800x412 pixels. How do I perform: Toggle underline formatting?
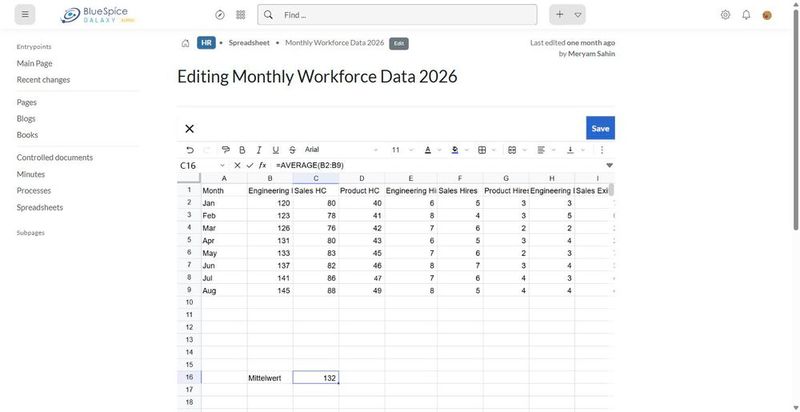point(276,150)
